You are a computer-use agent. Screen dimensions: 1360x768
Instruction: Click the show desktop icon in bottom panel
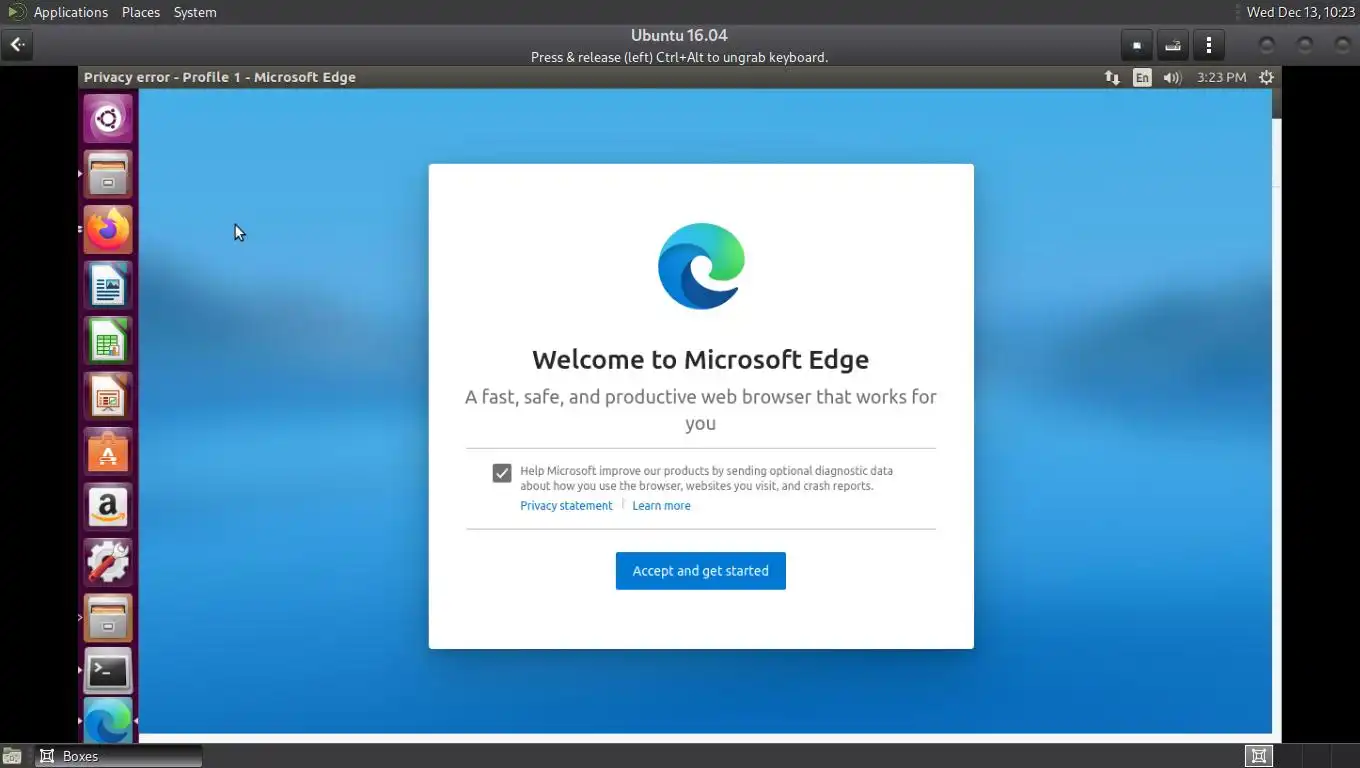[11, 756]
